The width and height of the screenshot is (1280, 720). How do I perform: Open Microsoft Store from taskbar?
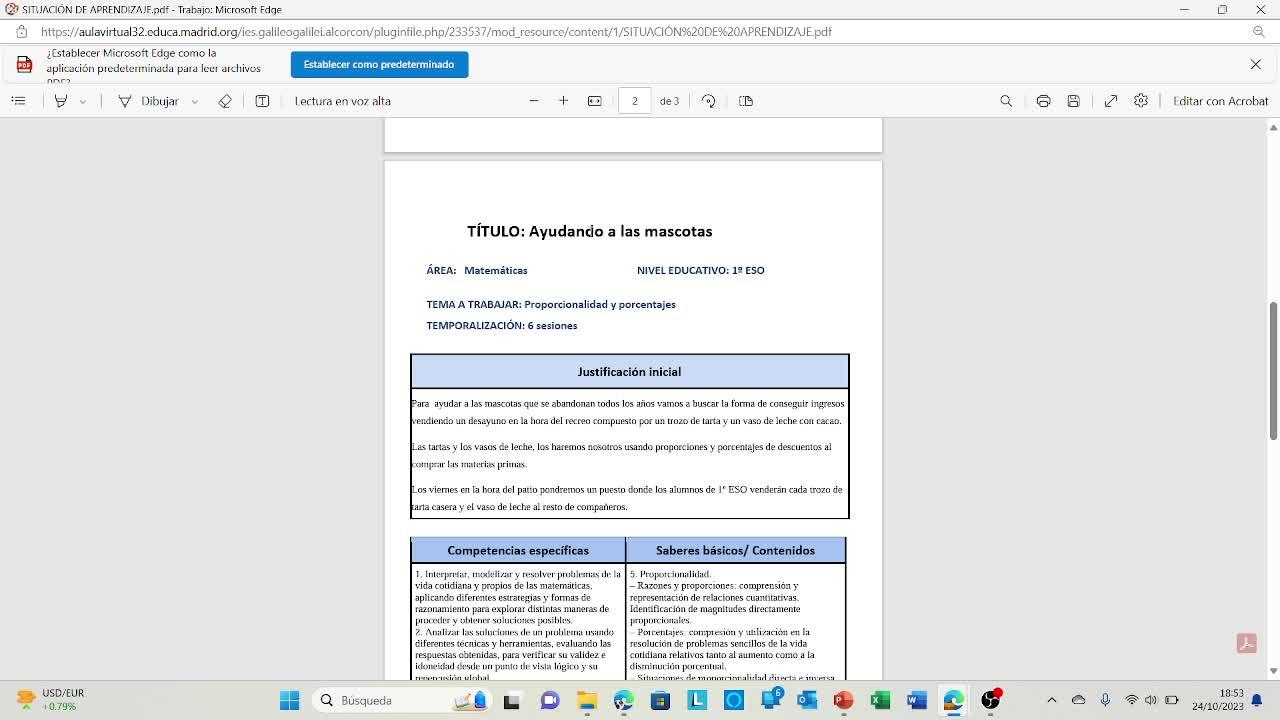(x=660, y=700)
